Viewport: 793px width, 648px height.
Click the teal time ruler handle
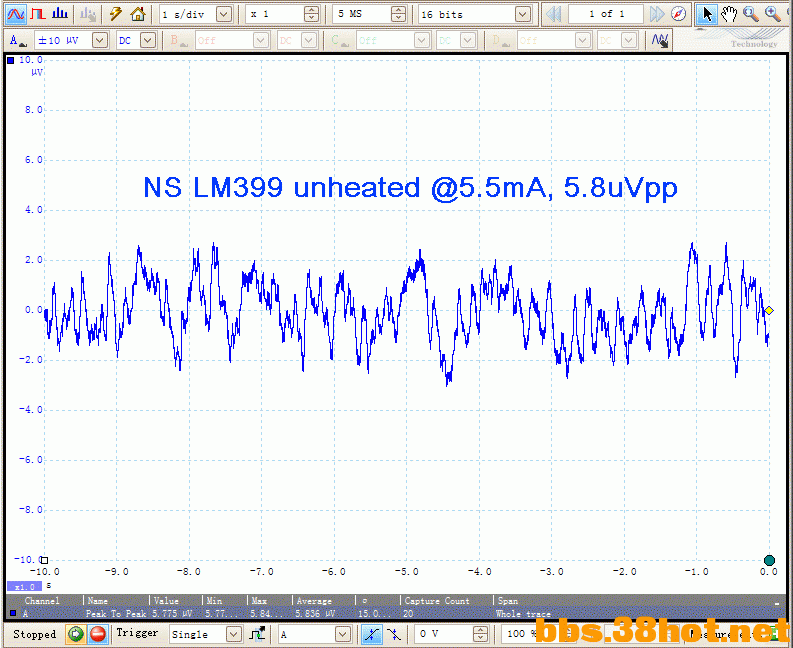pyautogui.click(x=769, y=560)
